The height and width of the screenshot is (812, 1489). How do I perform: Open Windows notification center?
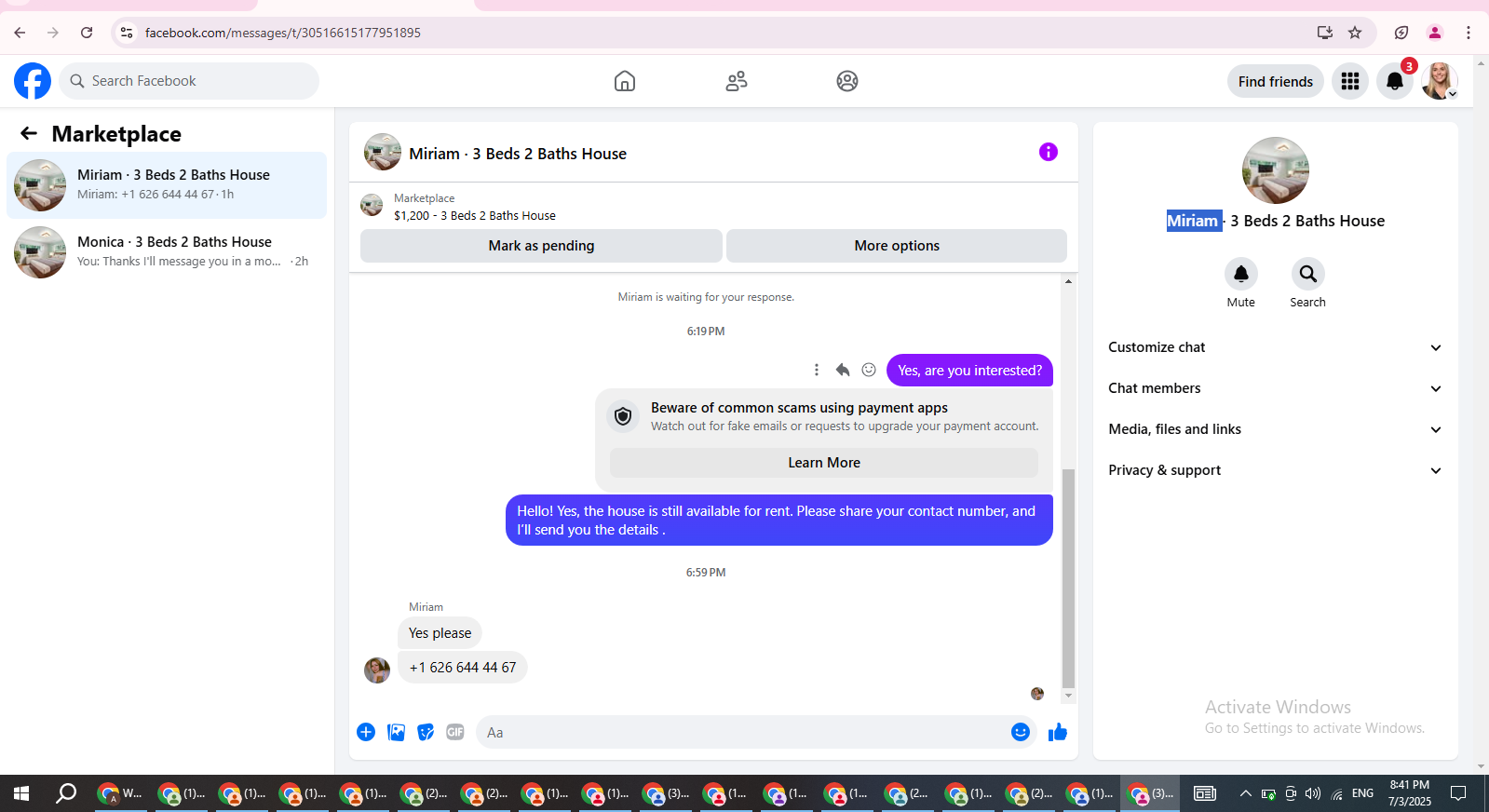1458,793
